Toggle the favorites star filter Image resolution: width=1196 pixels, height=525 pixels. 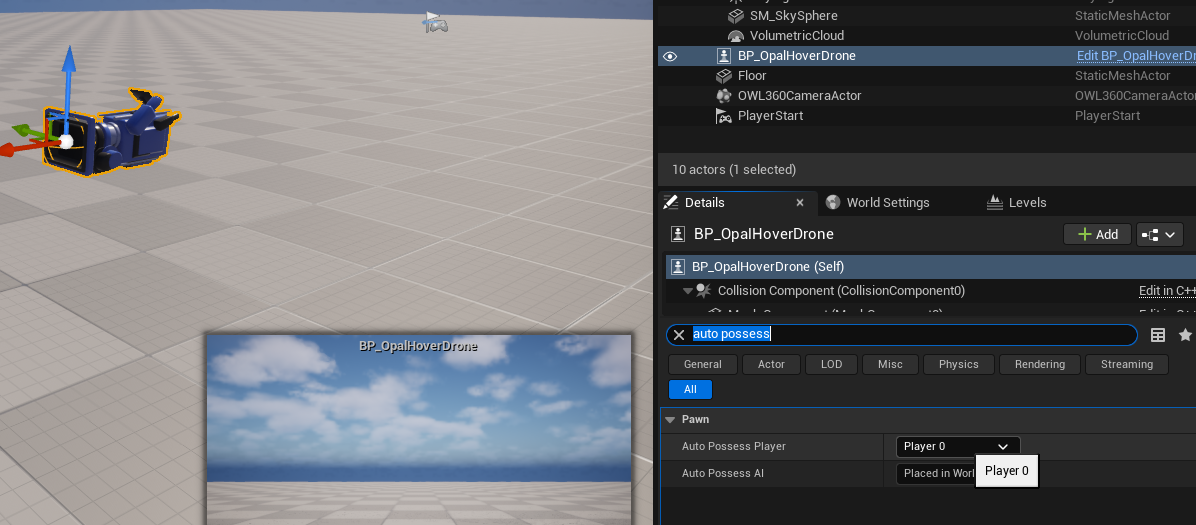point(1185,335)
